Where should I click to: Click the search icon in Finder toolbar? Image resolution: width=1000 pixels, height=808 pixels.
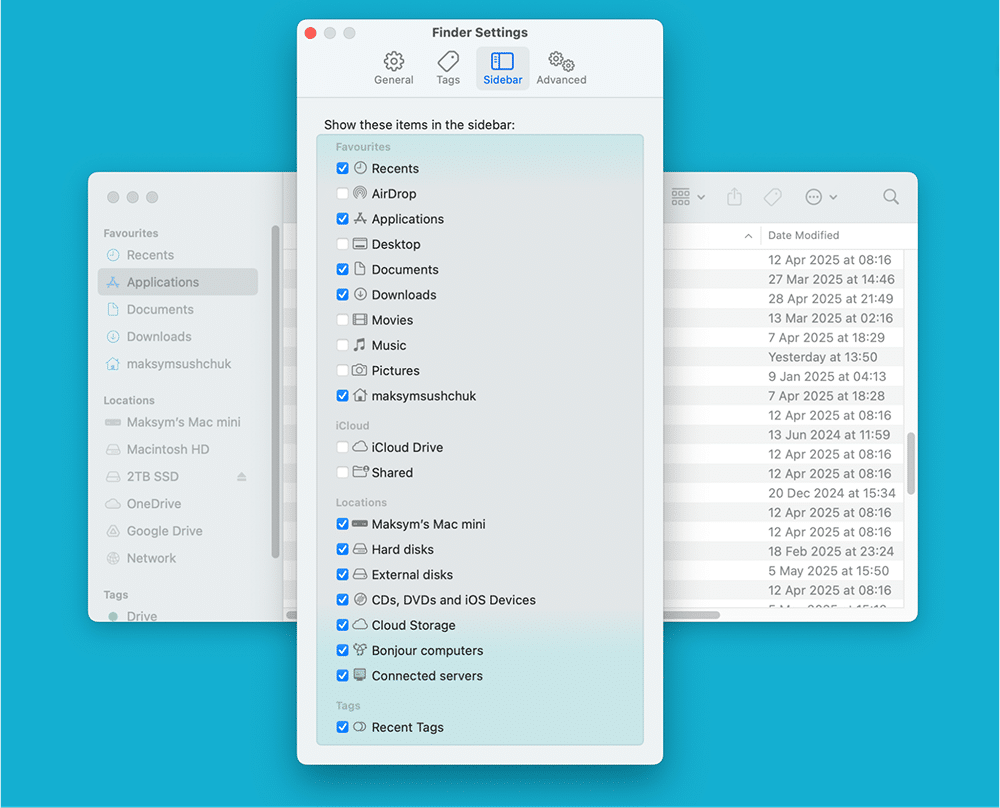pyautogui.click(x=891, y=197)
